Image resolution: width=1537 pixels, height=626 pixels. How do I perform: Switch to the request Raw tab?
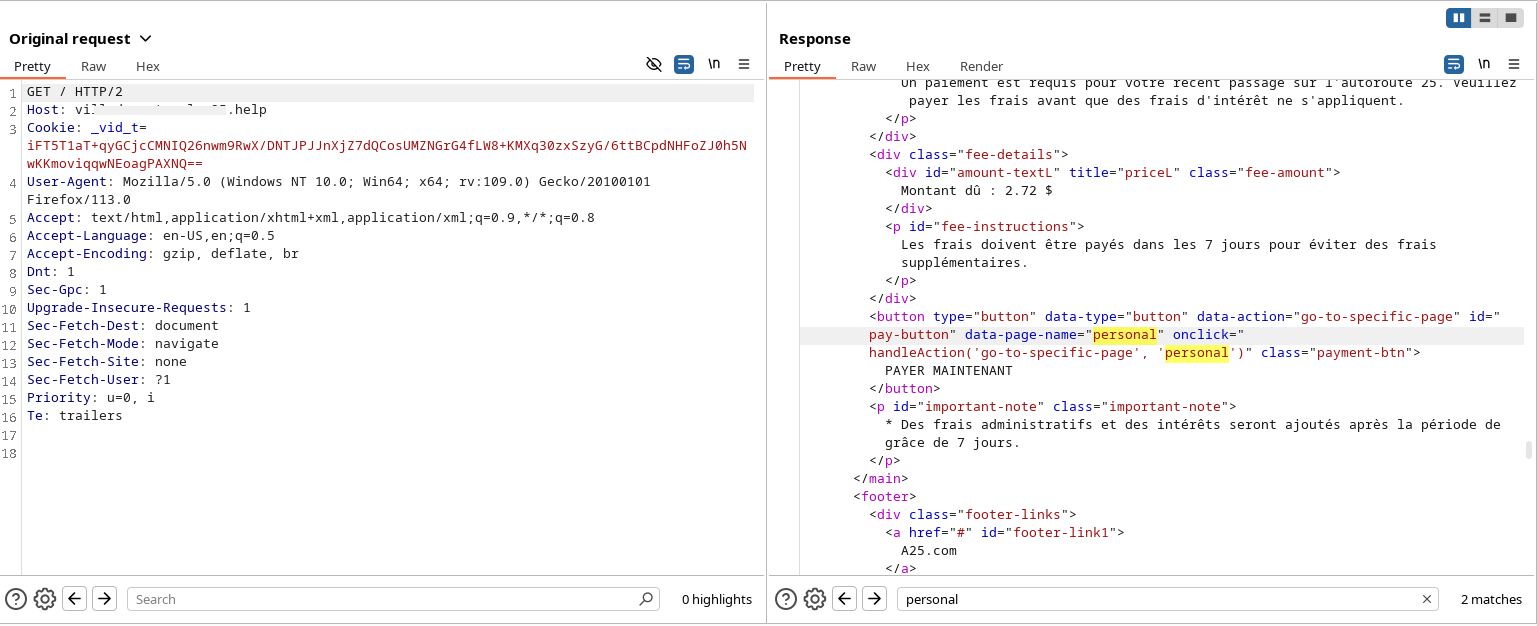click(x=94, y=66)
